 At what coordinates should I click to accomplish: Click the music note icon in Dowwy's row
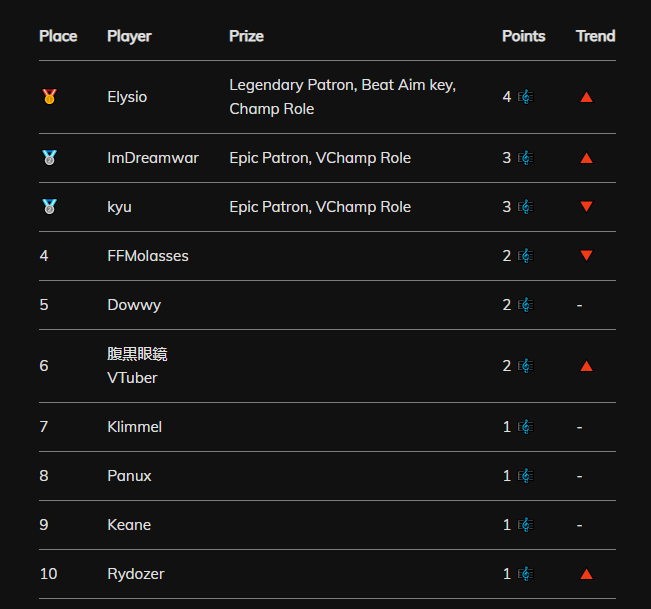526,305
